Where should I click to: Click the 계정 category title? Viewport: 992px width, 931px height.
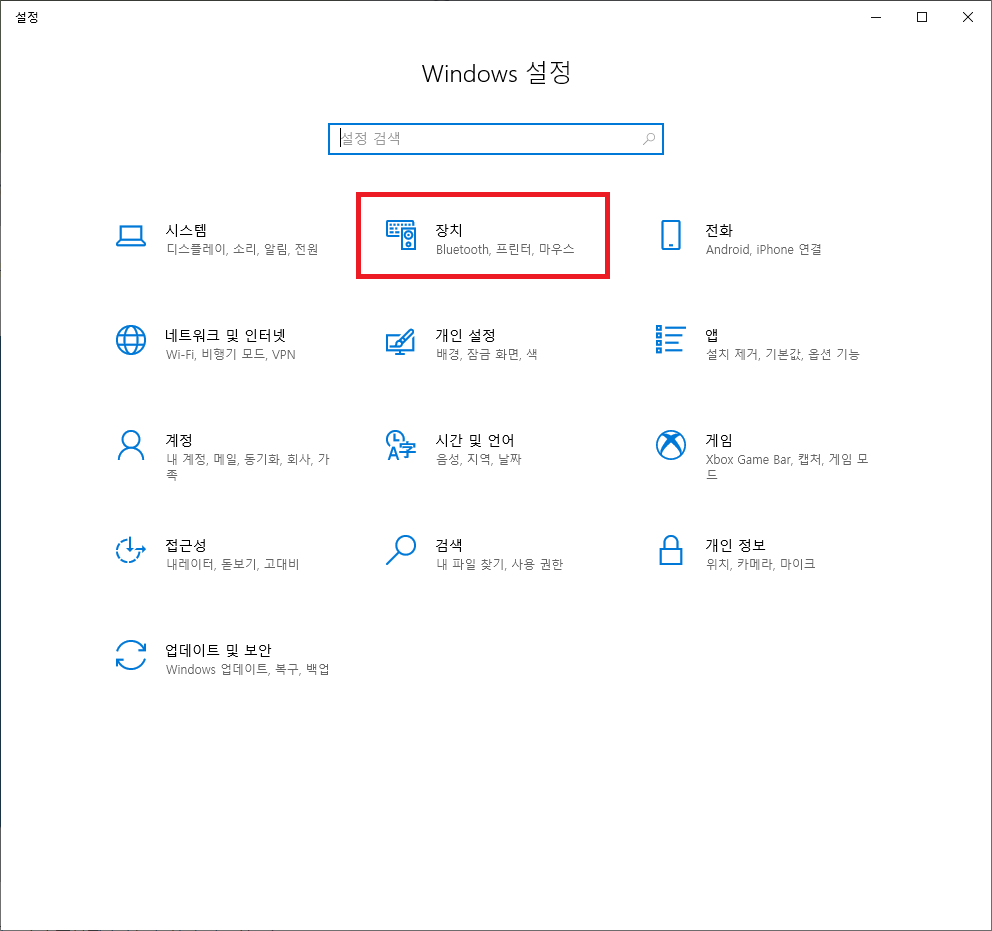coord(178,440)
